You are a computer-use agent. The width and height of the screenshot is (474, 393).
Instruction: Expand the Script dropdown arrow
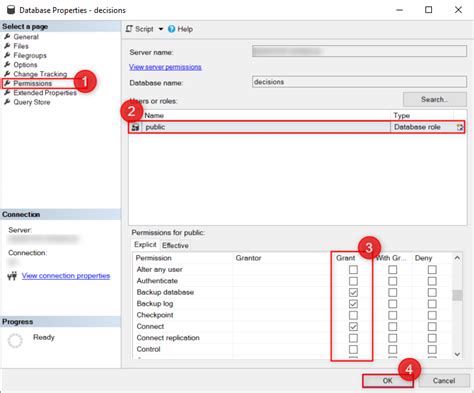[161, 29]
